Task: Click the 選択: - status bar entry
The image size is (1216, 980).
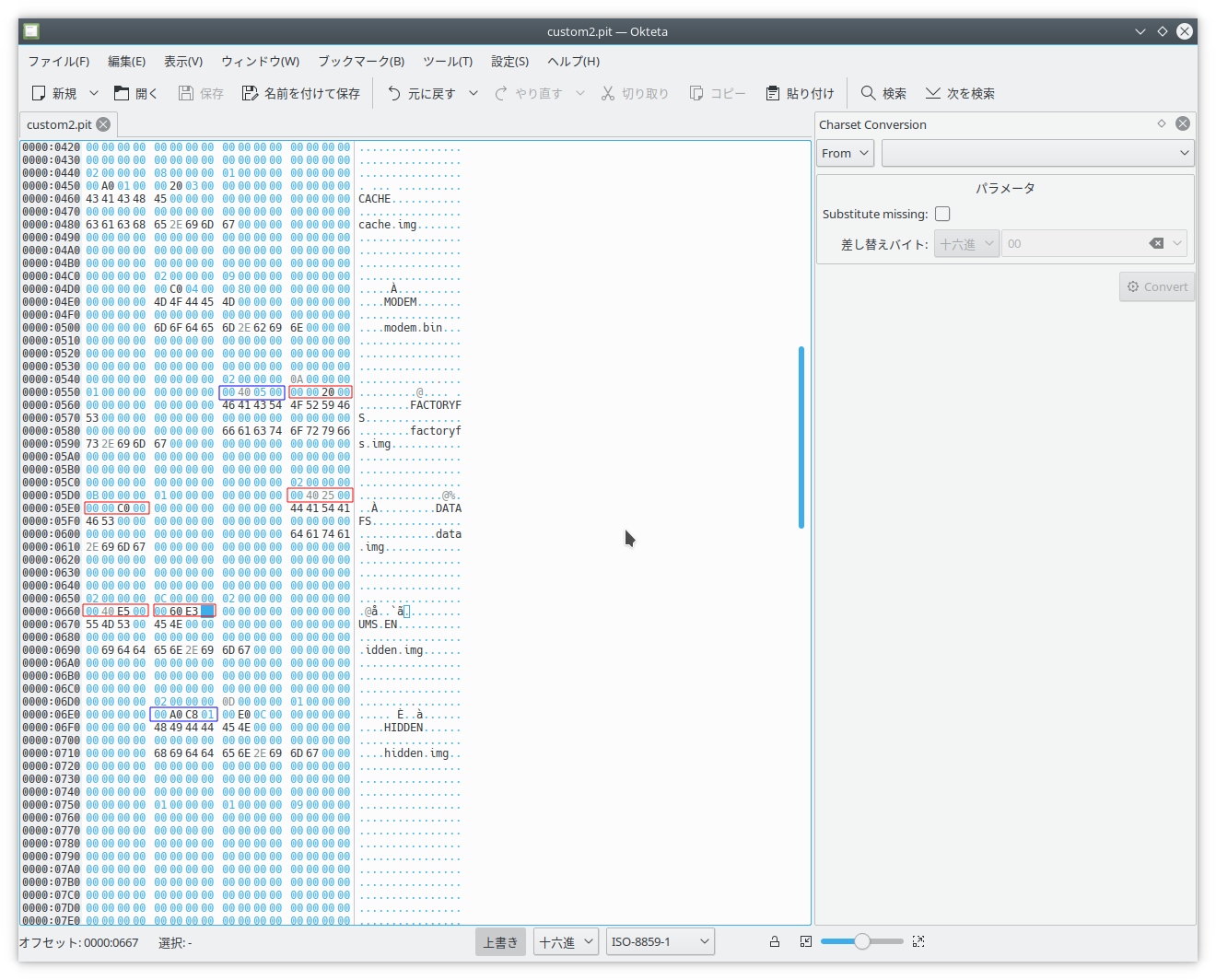Action: pyautogui.click(x=175, y=942)
